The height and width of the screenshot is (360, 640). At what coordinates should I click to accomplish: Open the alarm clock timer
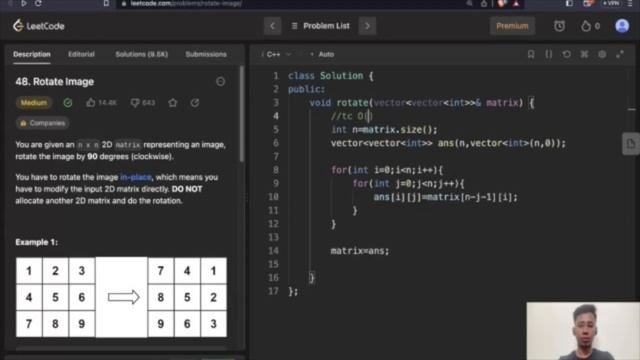(559, 26)
